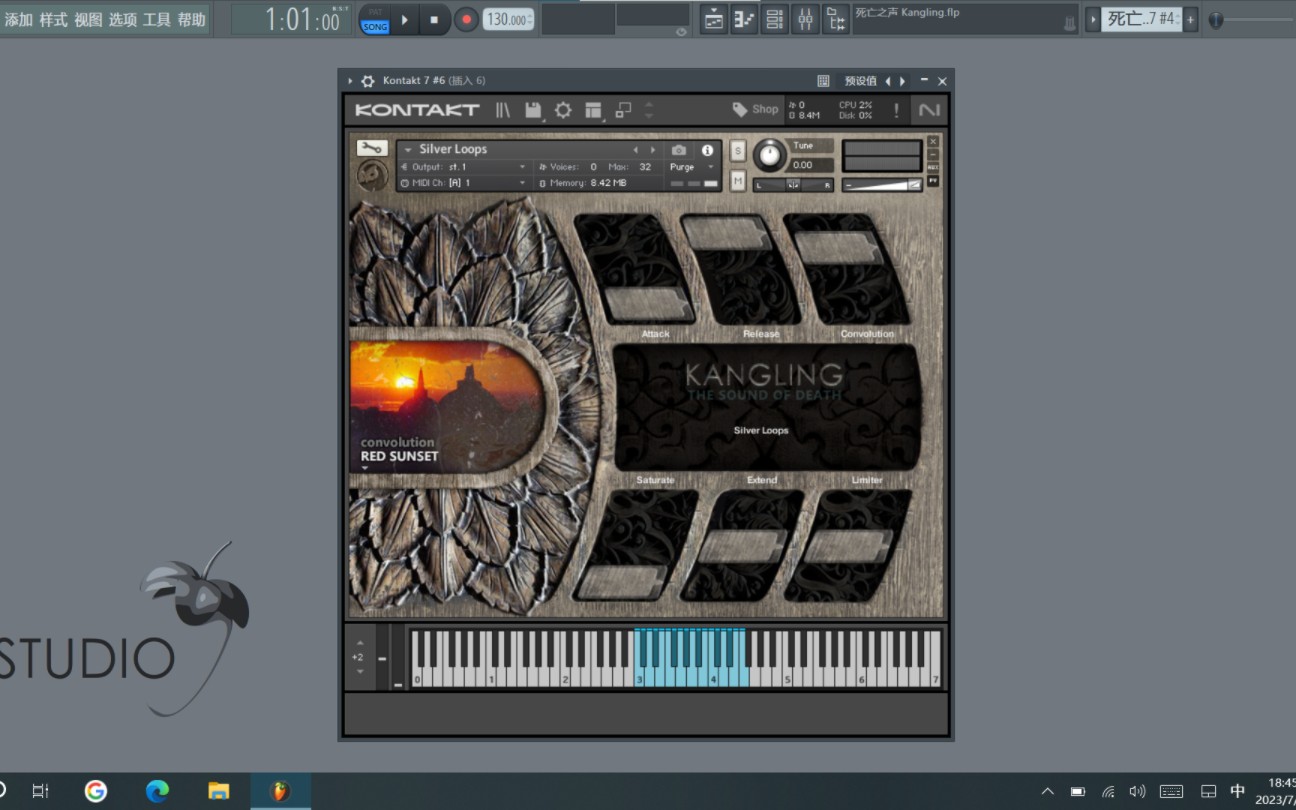Expand Silver Loops instrument name dropdown
The image size is (1296, 810).
(x=408, y=150)
